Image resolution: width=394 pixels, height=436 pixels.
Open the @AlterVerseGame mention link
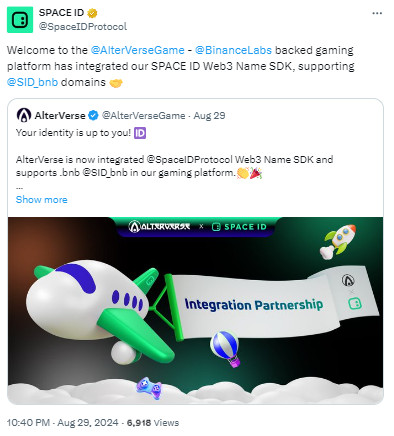click(x=137, y=50)
